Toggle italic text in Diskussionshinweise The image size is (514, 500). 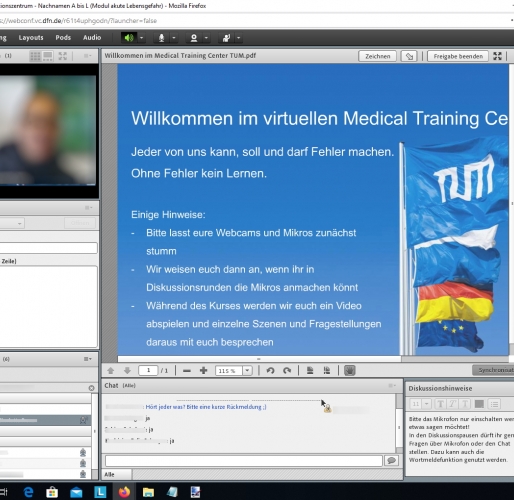click(452, 404)
